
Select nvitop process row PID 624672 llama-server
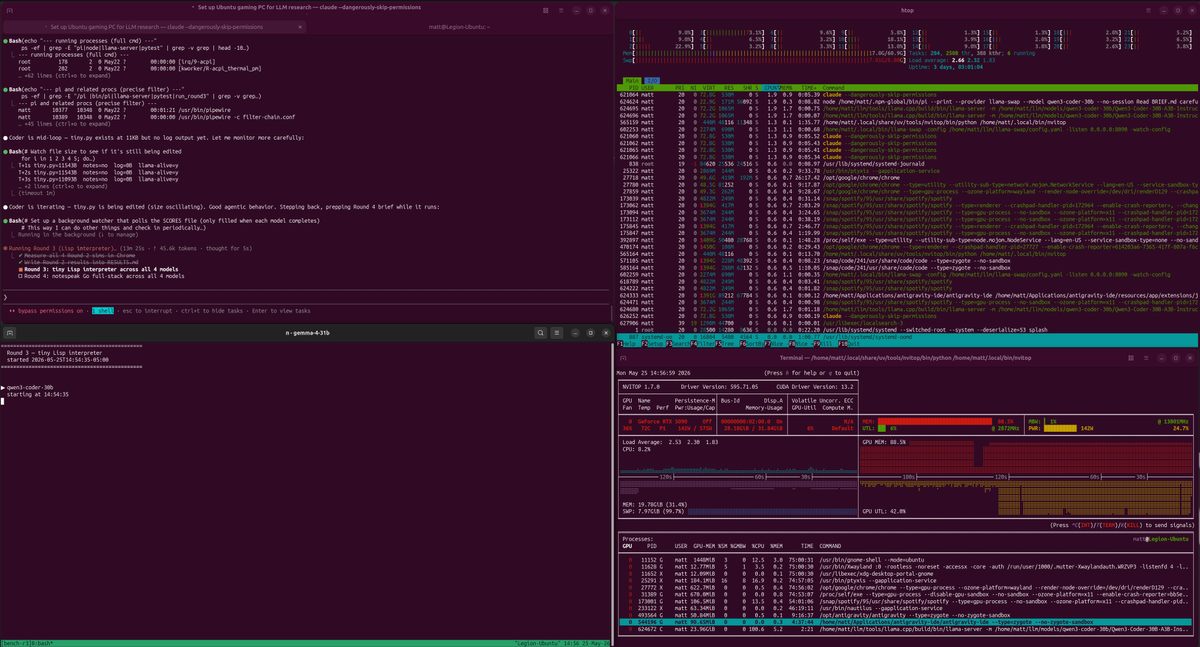(908, 631)
